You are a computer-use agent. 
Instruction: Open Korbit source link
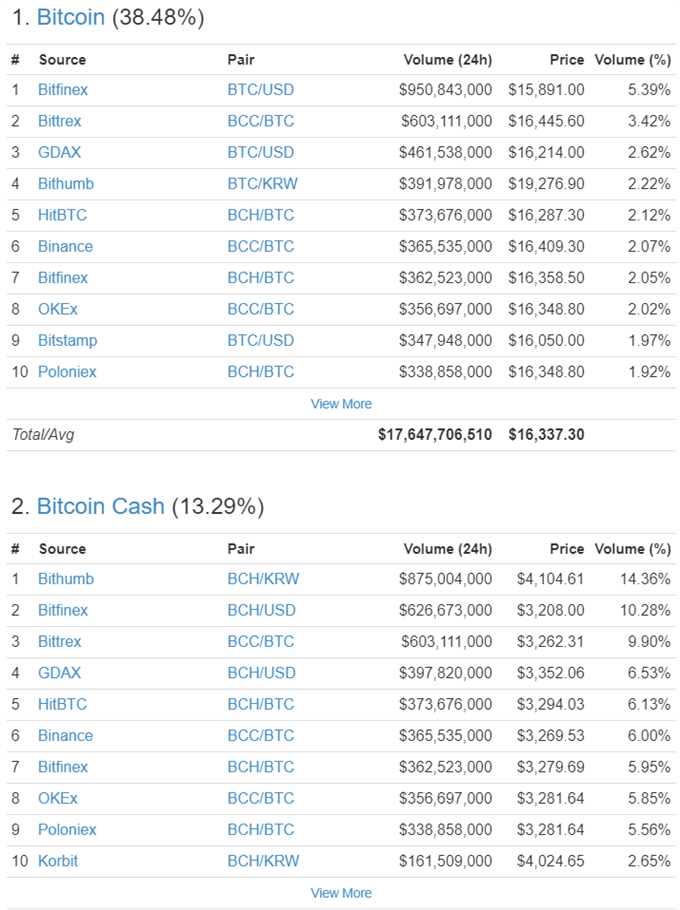(x=58, y=861)
